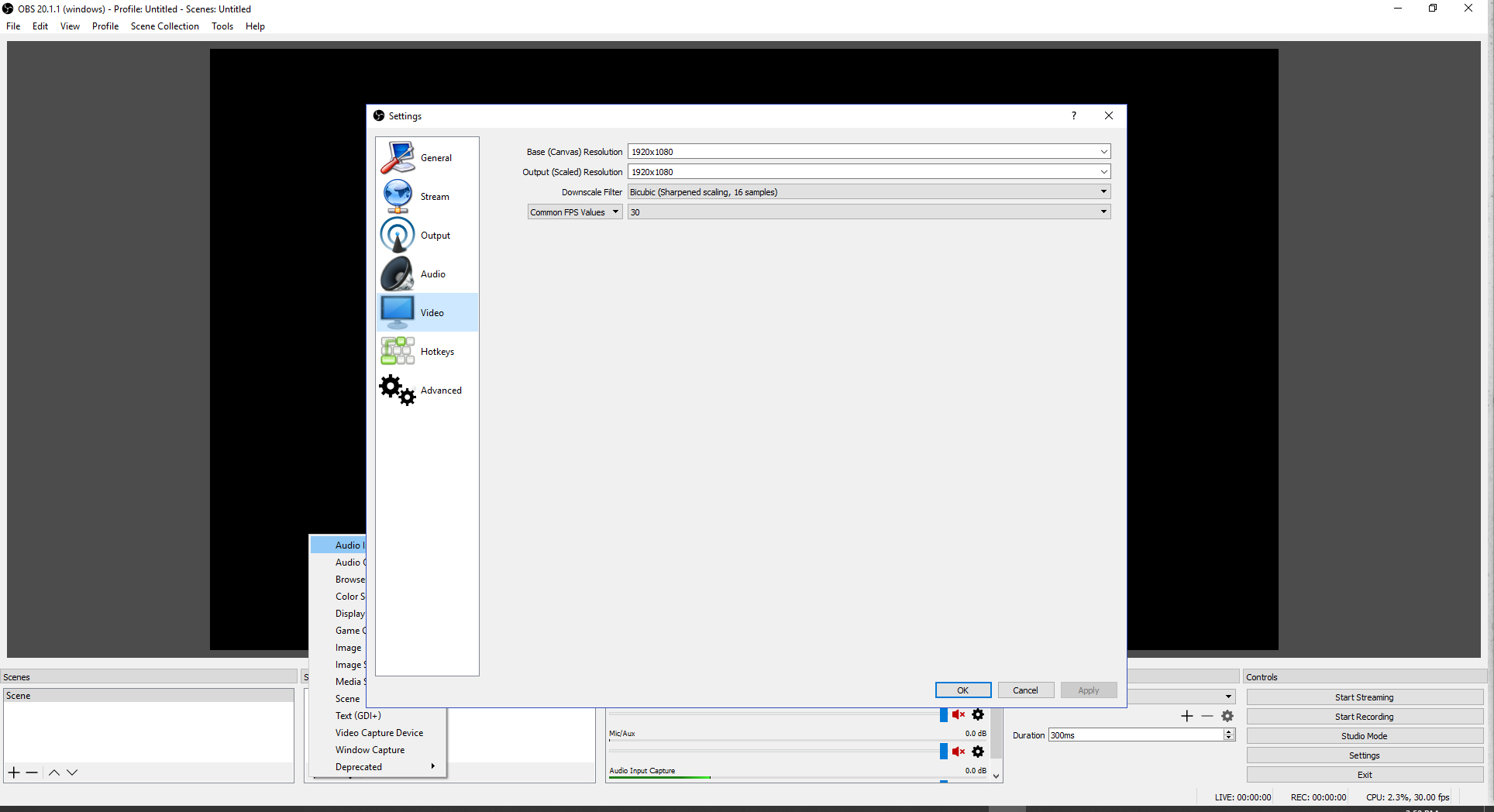
Task: Unmute the Mic/Aux channel speaker icon
Action: (959, 752)
